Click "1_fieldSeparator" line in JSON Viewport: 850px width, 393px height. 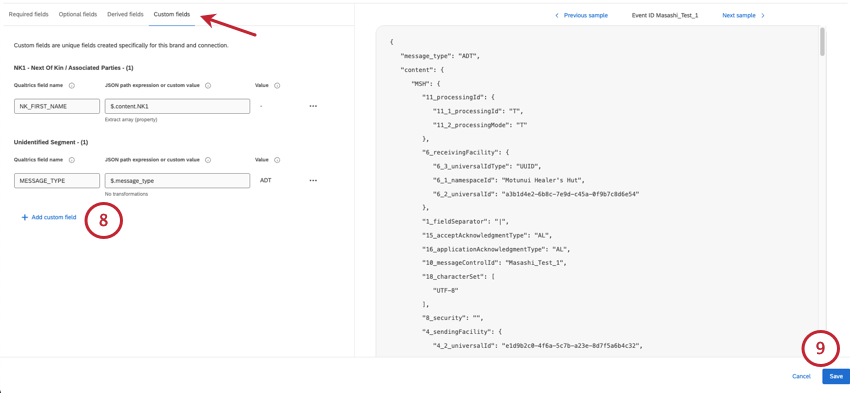click(466, 221)
